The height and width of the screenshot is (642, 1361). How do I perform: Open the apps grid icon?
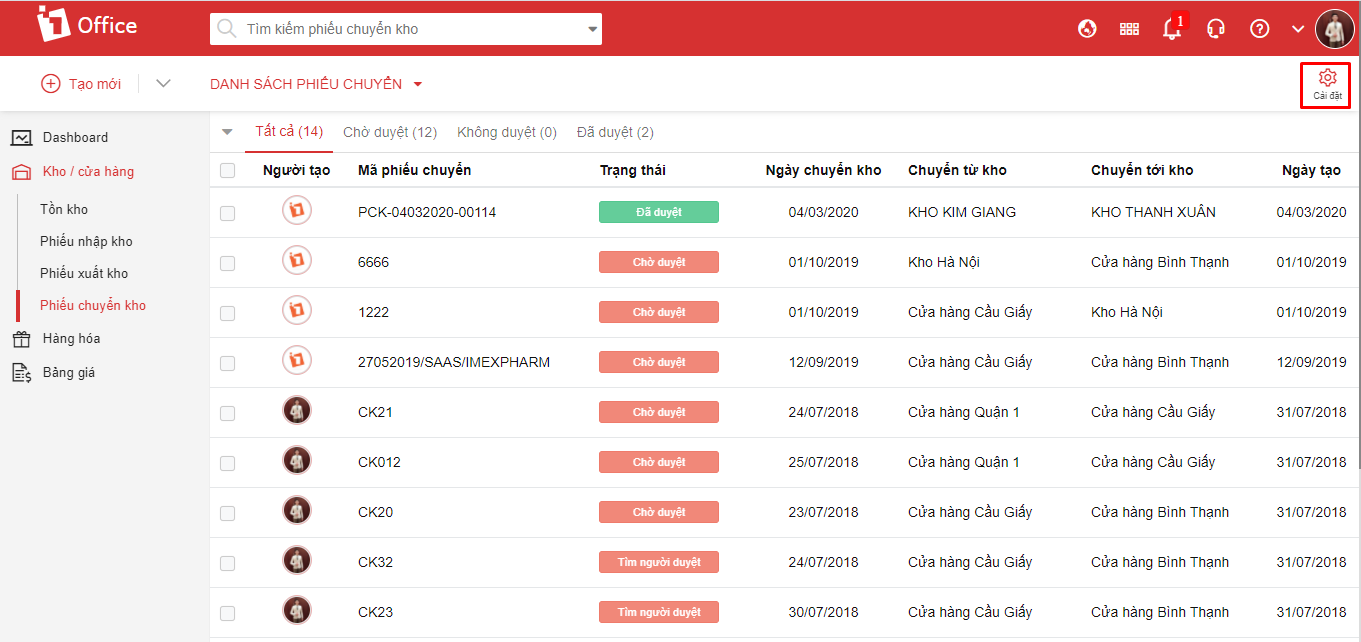coord(1129,29)
